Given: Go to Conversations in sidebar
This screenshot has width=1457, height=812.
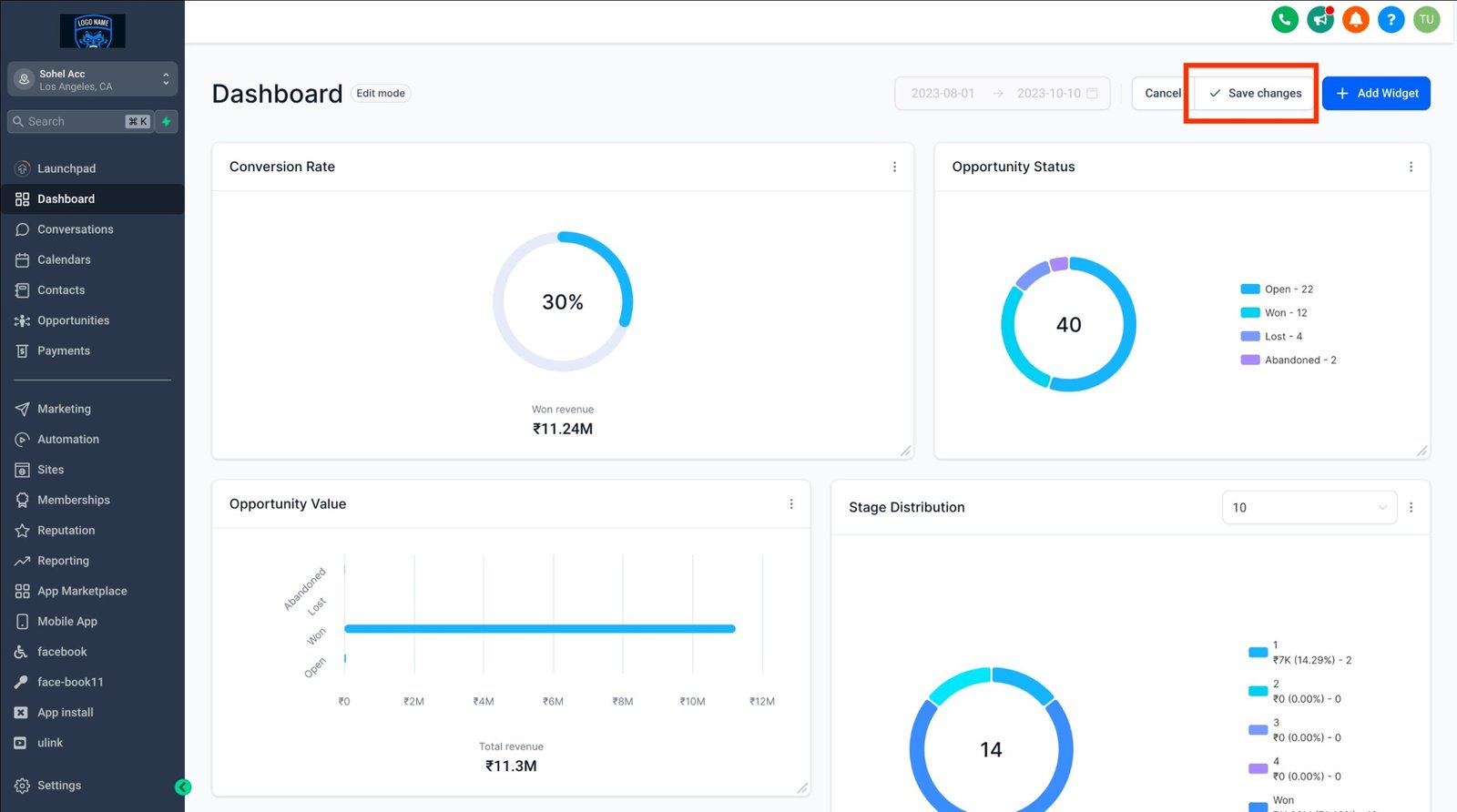Looking at the screenshot, I should [75, 229].
